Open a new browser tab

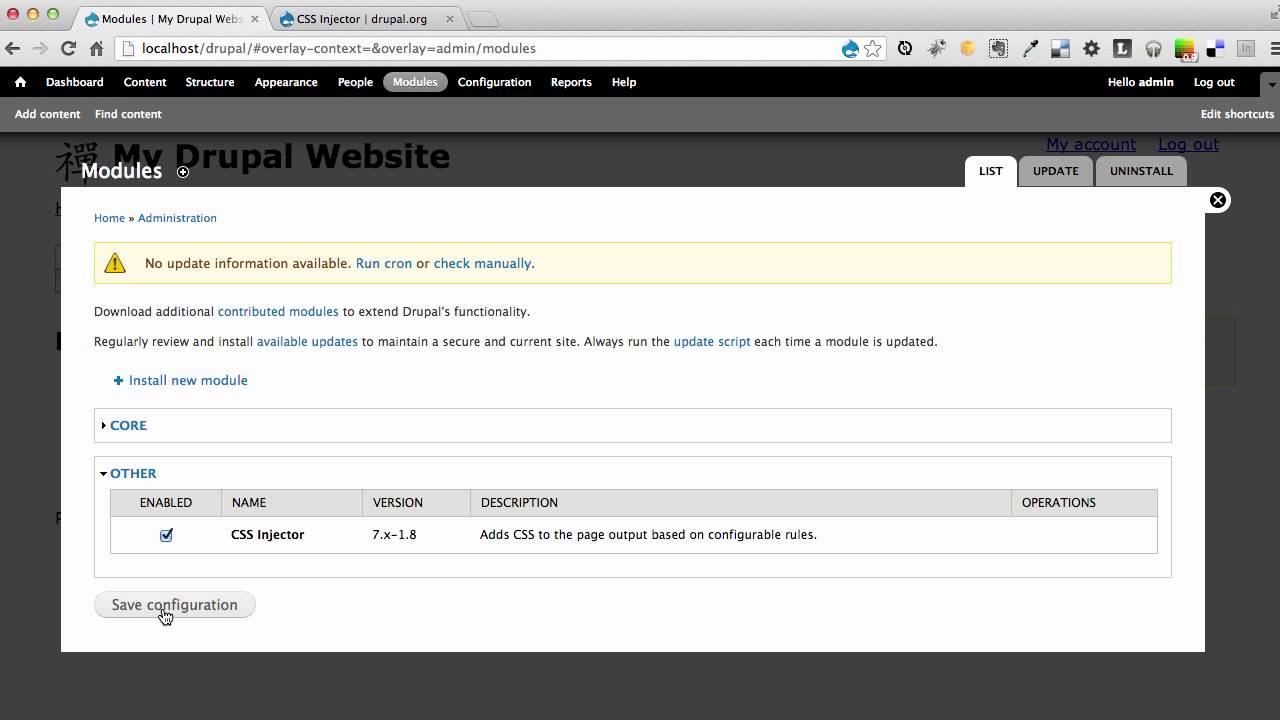483,19
